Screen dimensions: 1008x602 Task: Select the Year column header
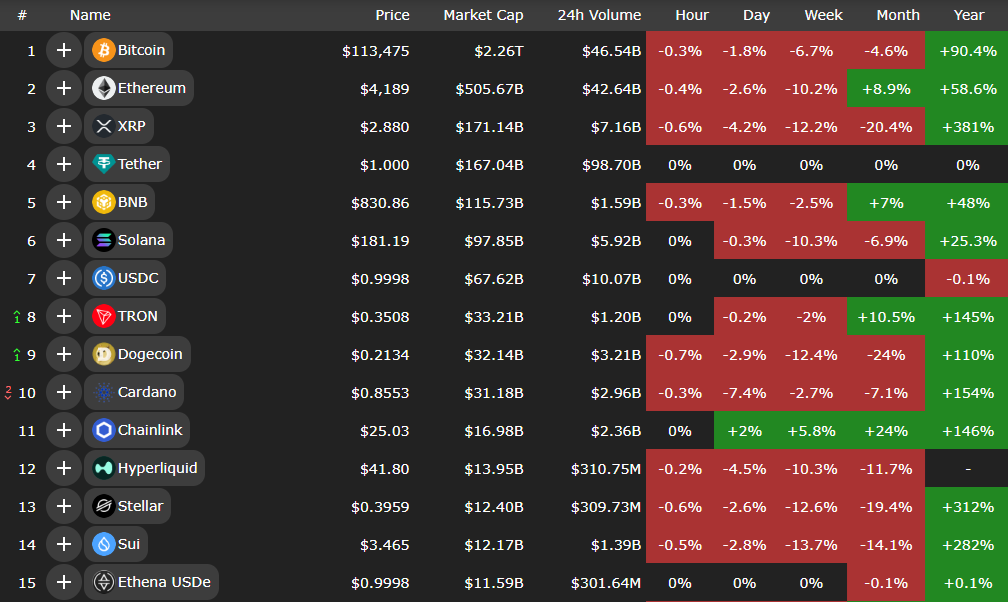click(968, 15)
